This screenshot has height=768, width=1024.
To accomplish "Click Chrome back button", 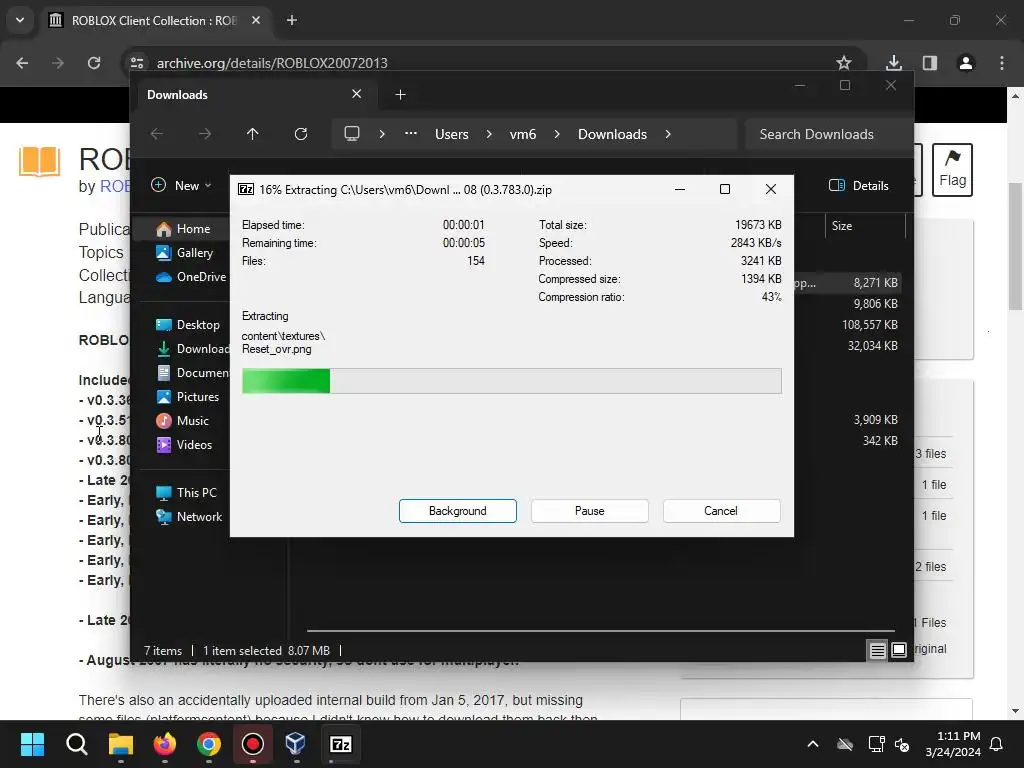I will click(22, 63).
